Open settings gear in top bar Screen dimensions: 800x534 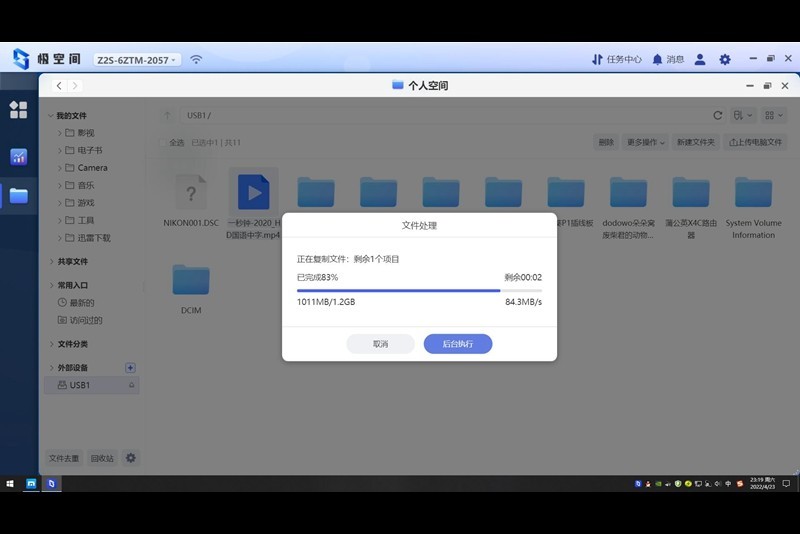pos(725,60)
